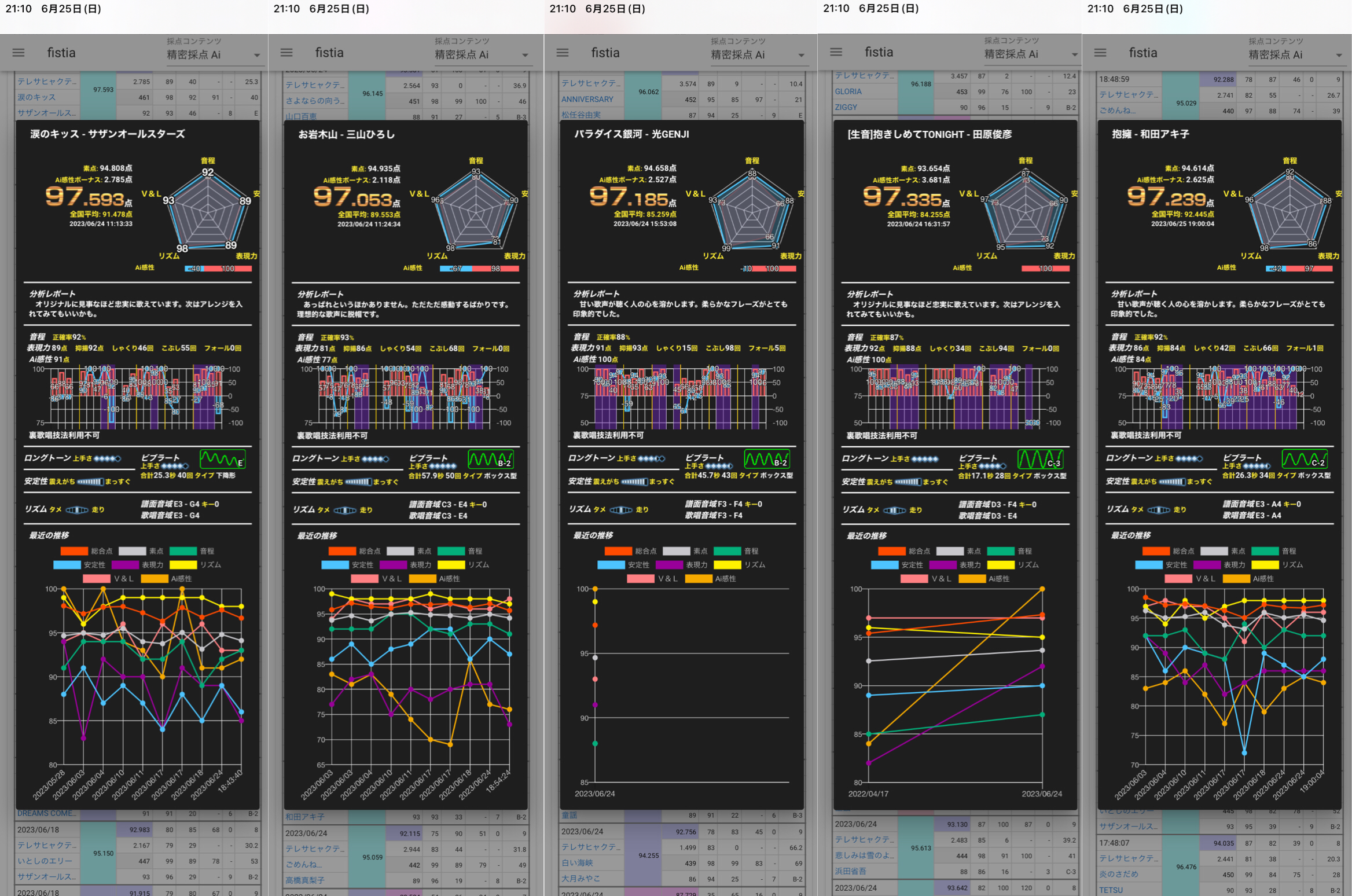Screen dimensions: 1352x896
Task: Click V&L legend swatch in 抱きしめてTONIGHT chart
Action: (914, 579)
